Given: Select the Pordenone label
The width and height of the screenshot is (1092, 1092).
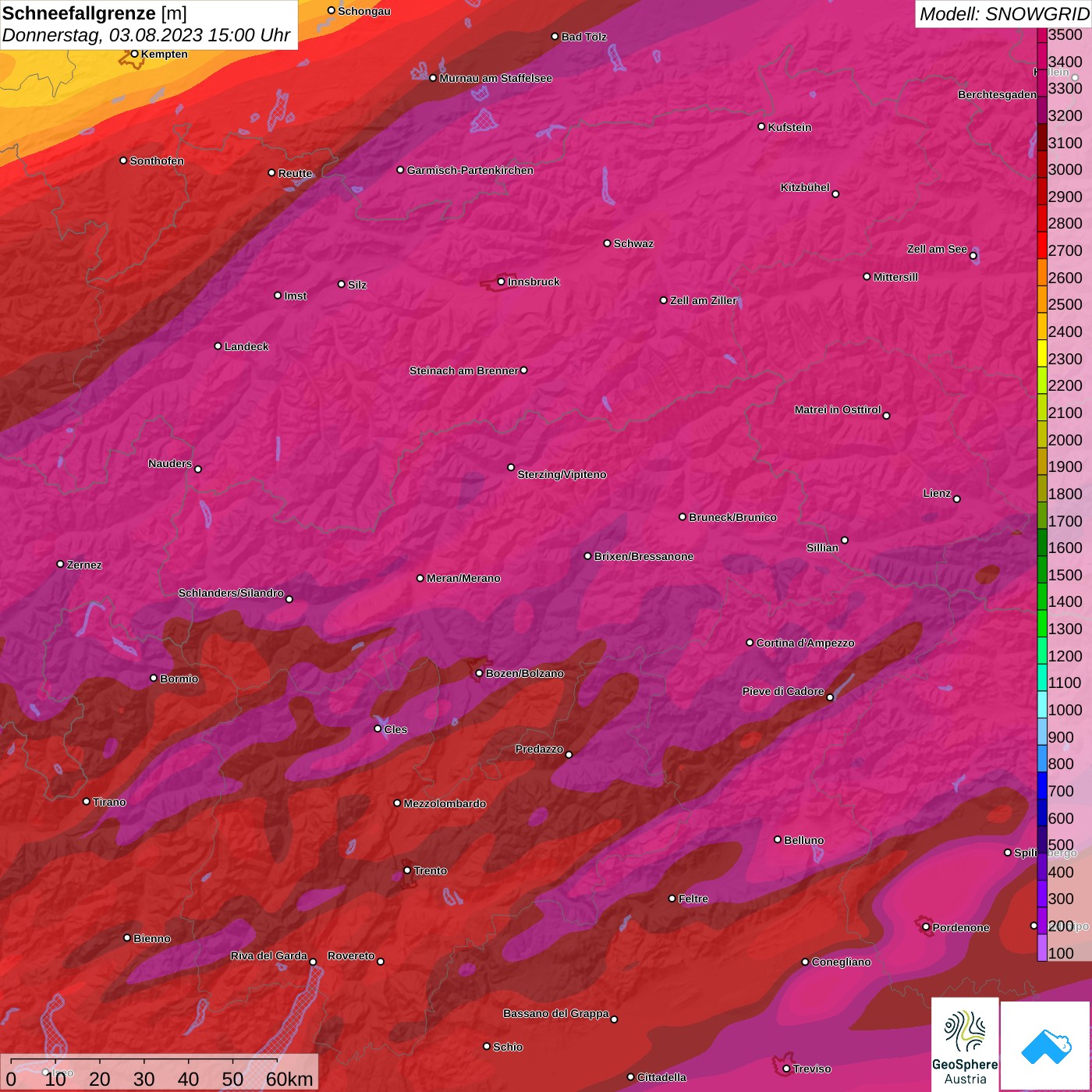Looking at the screenshot, I should click(961, 927).
